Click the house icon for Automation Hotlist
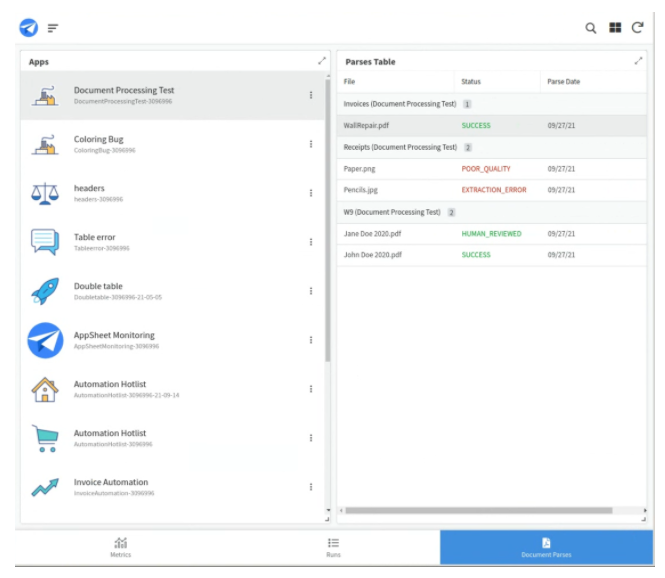This screenshot has height=578, width=665. (x=45, y=389)
